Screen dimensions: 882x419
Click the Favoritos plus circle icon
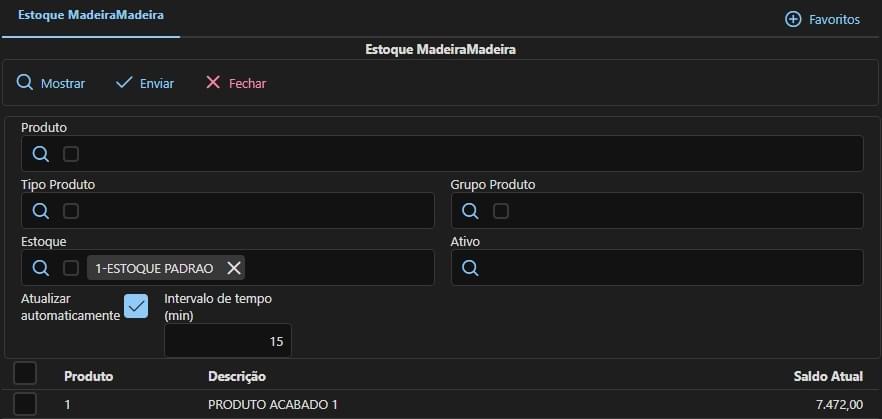[793, 19]
